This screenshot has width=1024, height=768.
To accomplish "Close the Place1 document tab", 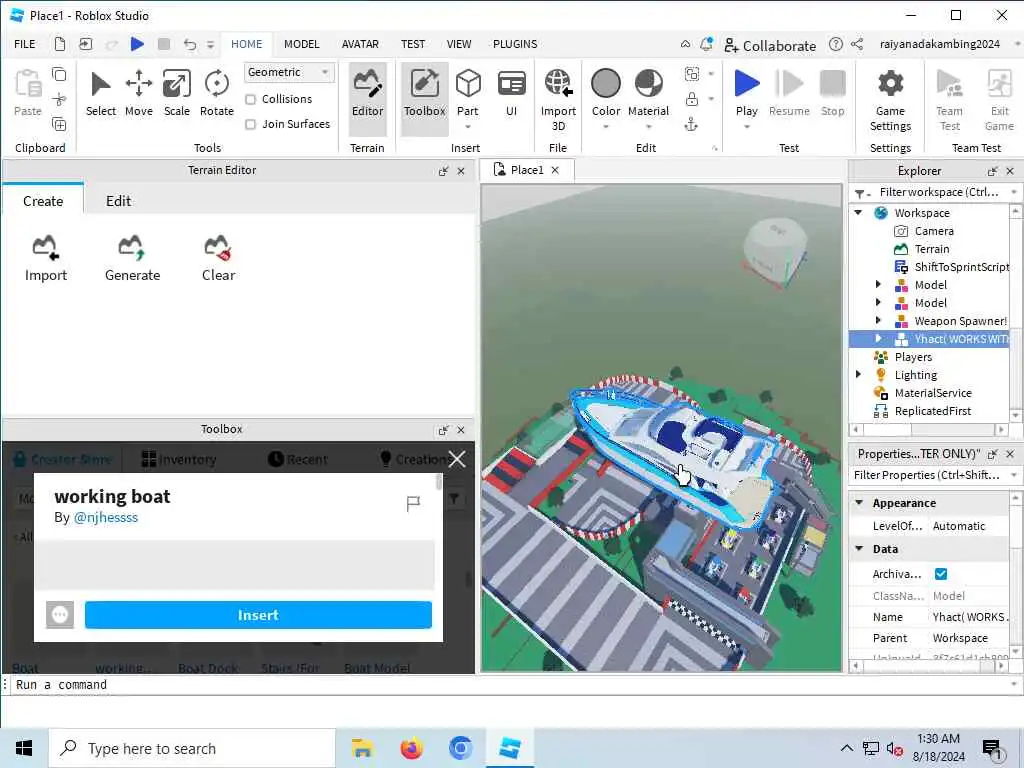I will tap(555, 170).
